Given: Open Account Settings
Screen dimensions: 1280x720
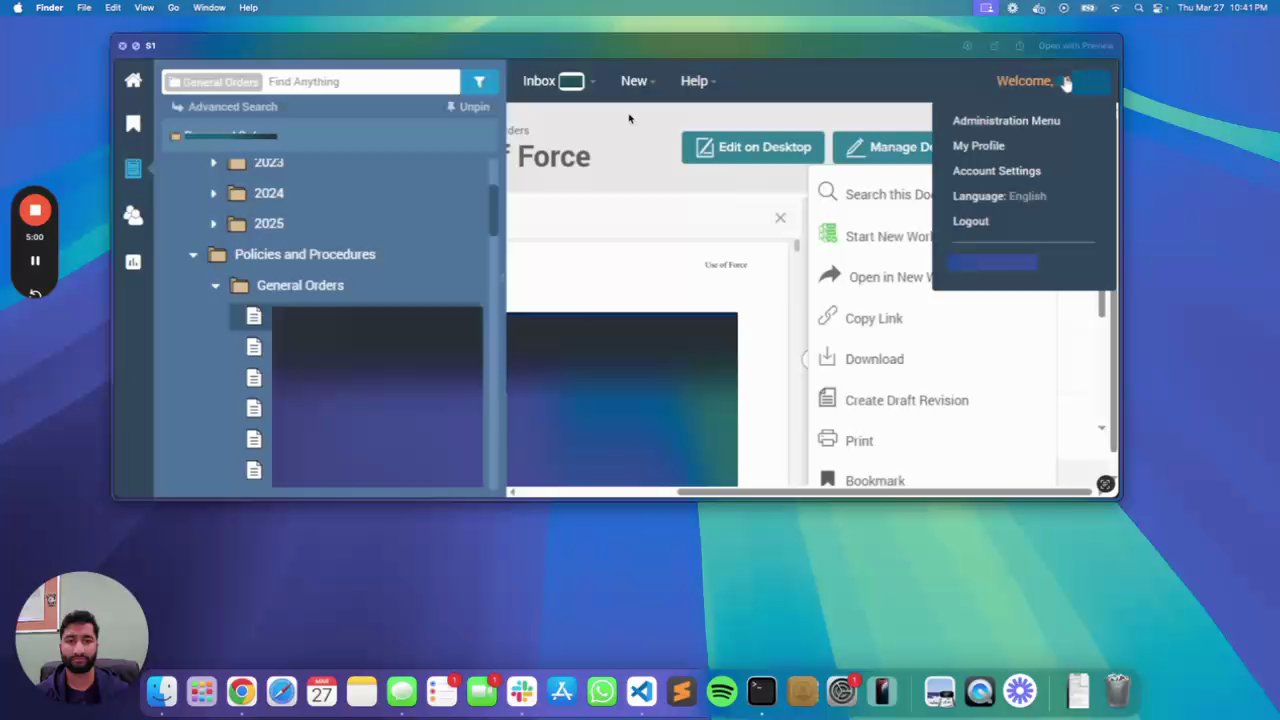Looking at the screenshot, I should [996, 171].
